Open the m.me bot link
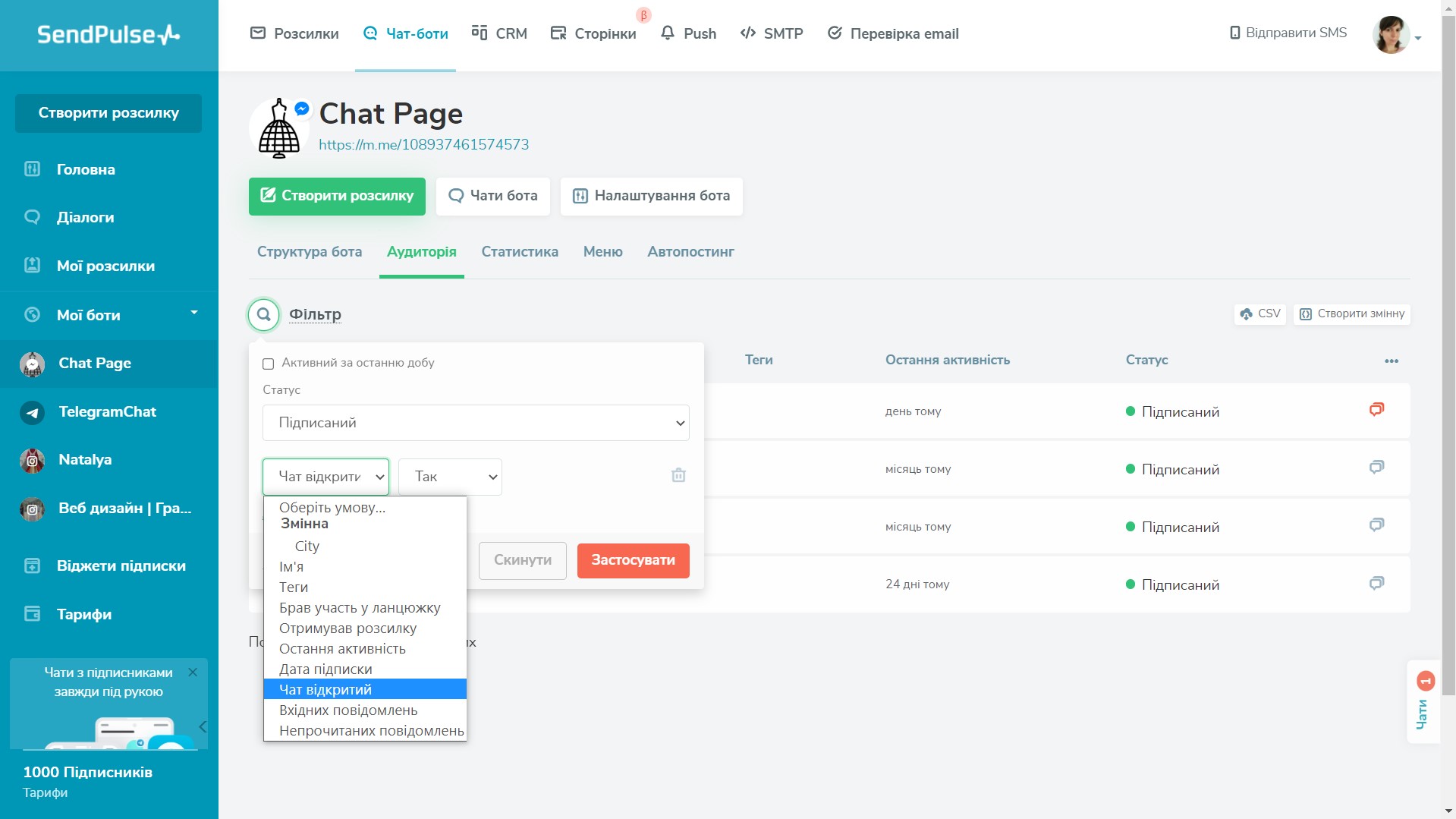Image resolution: width=1456 pixels, height=819 pixels. (x=424, y=144)
